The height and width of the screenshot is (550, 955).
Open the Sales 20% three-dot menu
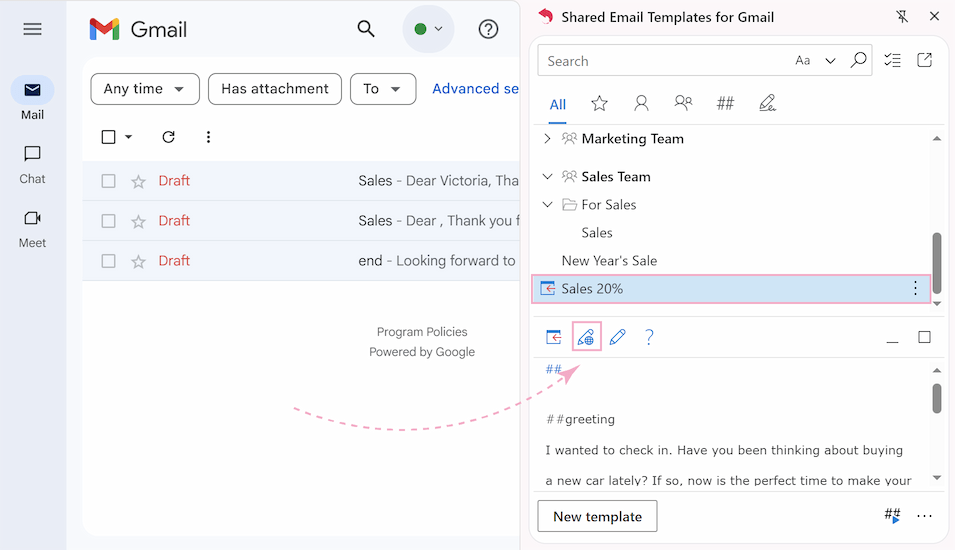(915, 289)
